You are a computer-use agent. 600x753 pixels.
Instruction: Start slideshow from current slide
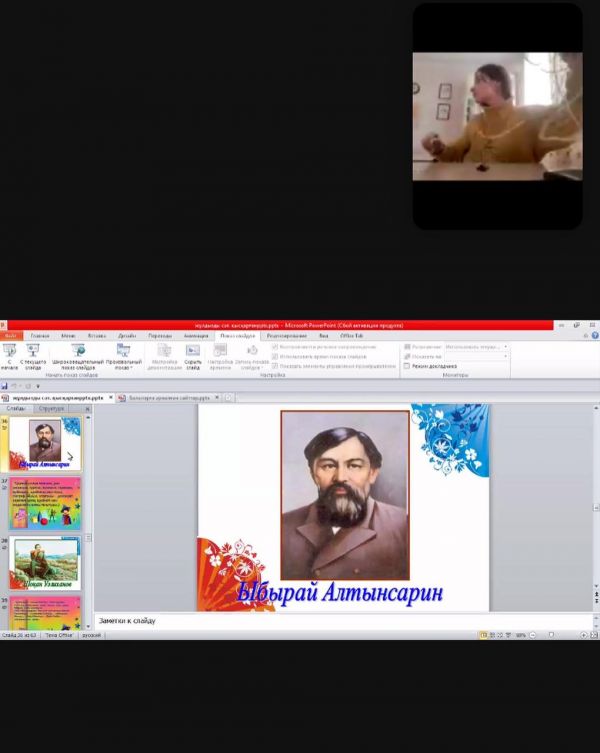(33, 353)
